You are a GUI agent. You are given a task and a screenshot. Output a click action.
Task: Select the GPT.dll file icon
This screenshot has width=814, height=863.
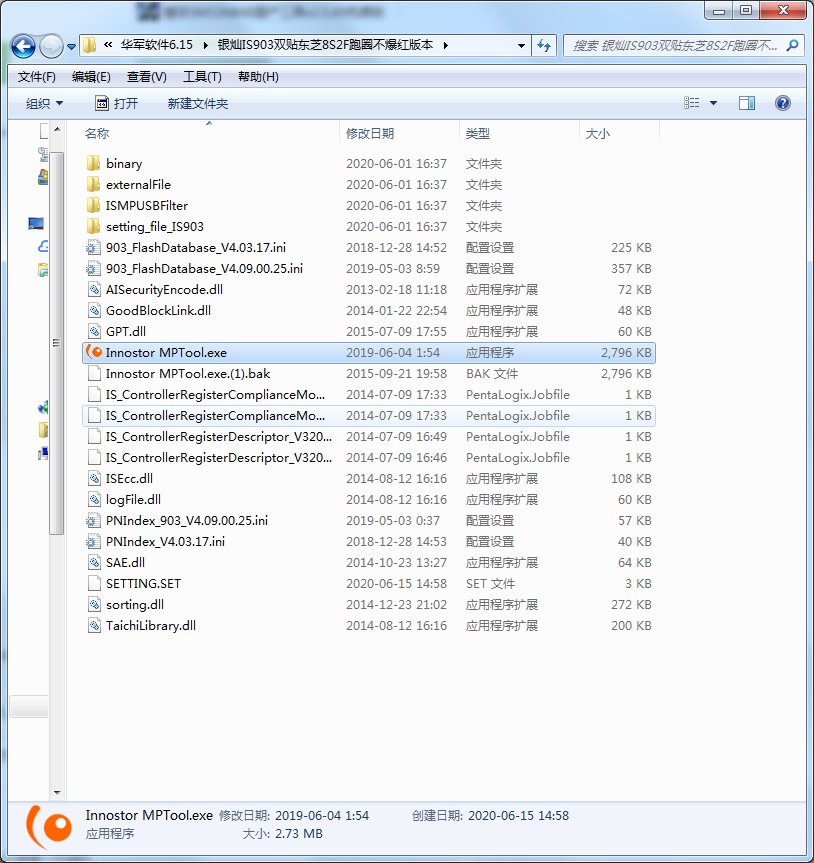coord(94,331)
